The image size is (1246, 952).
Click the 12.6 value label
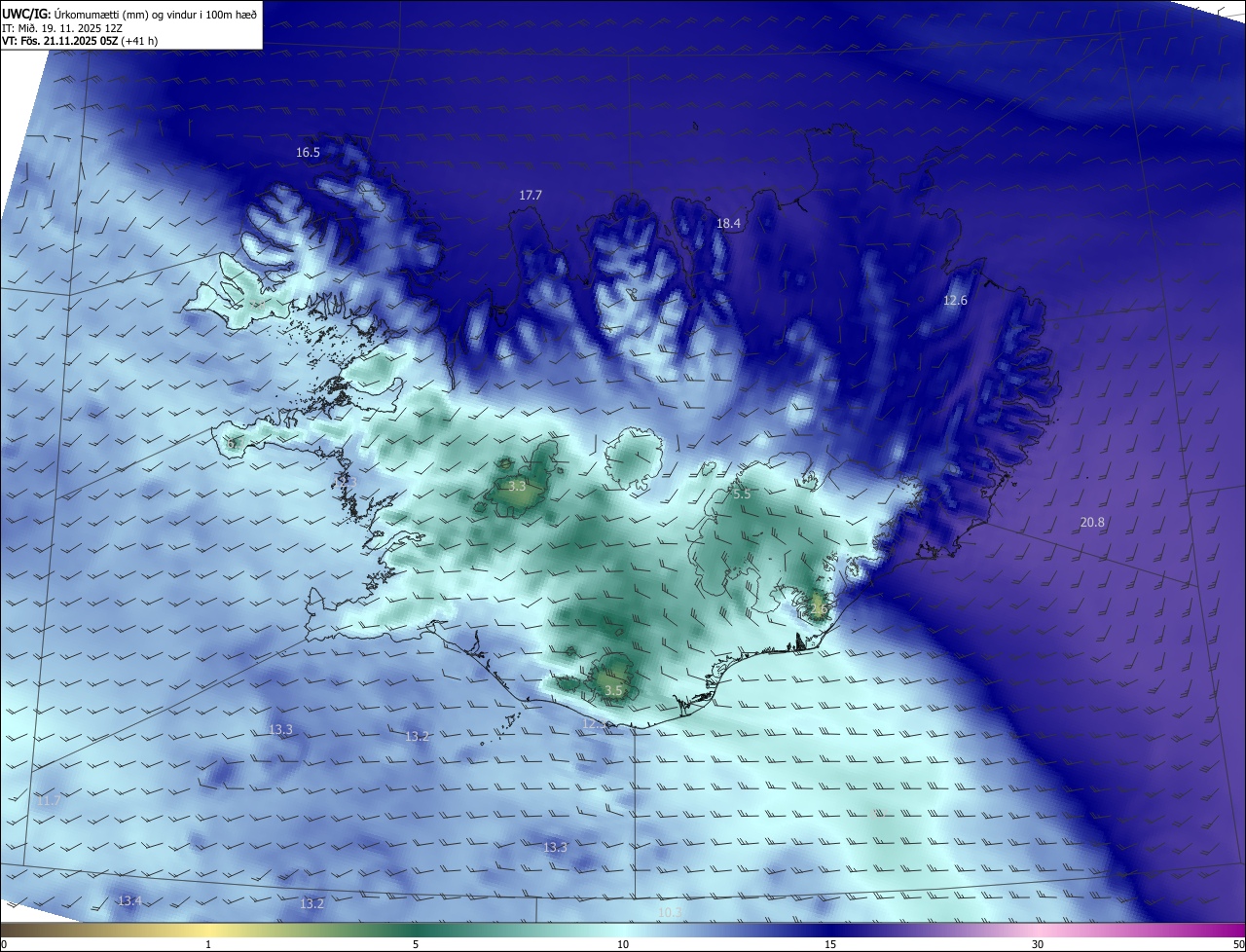(955, 301)
